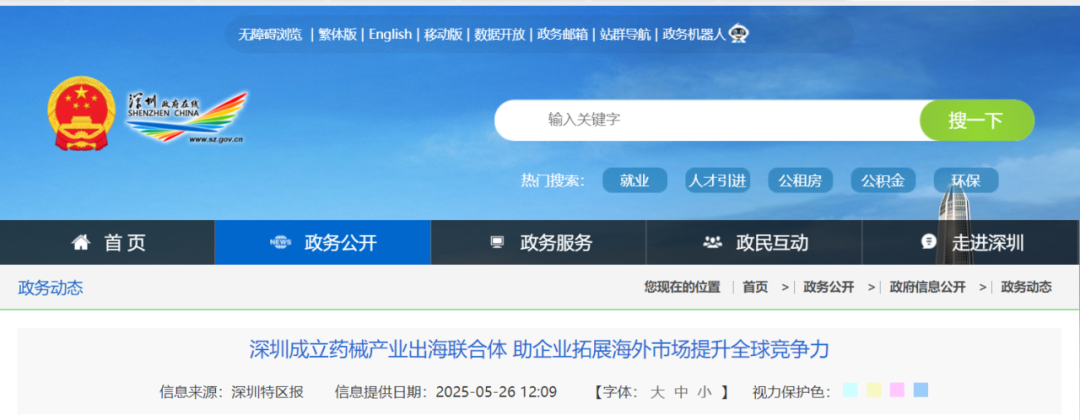
Task: Open the 移动版 mobile version link
Action: [x=443, y=34]
